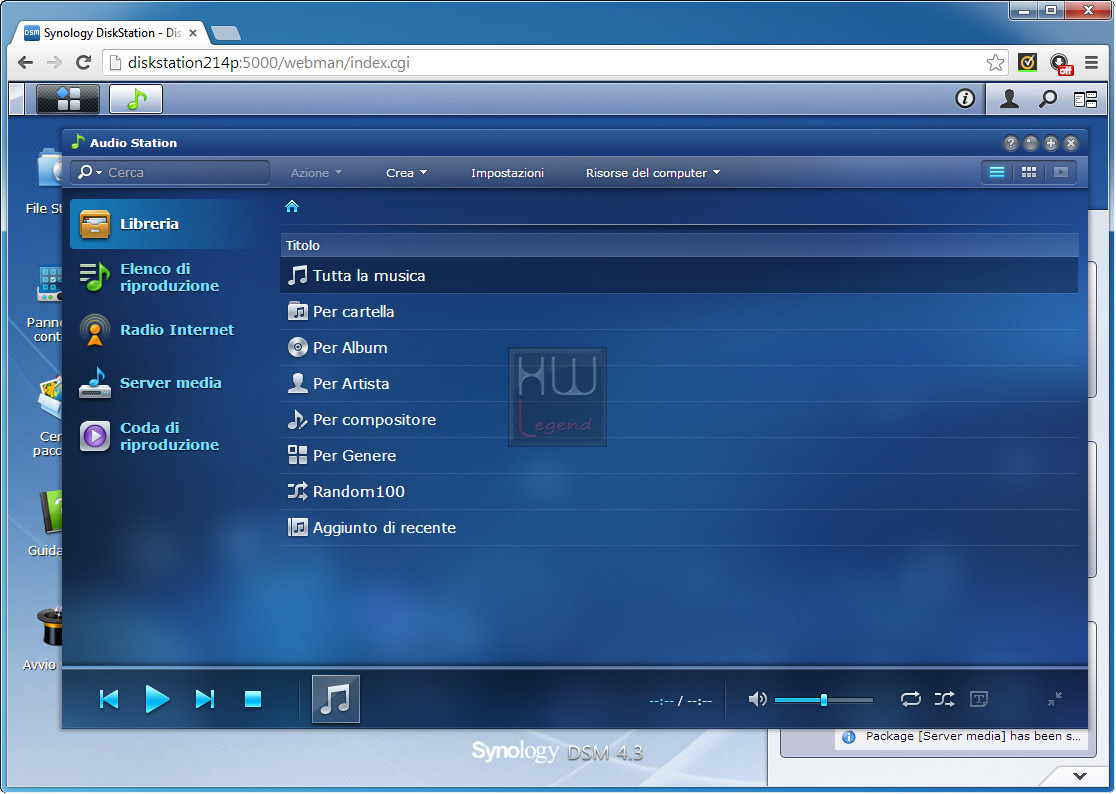1116x794 pixels.
Task: Mute the volume speaker icon
Action: [757, 699]
